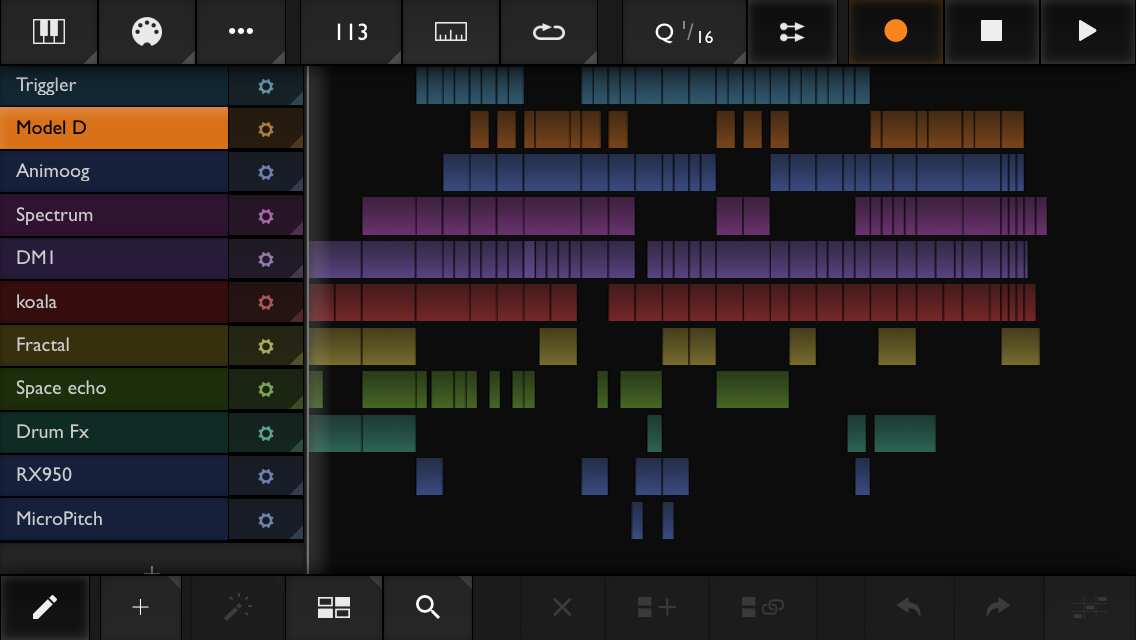Open Model D track settings gear
Image resolution: width=1136 pixels, height=640 pixels.
(x=266, y=129)
